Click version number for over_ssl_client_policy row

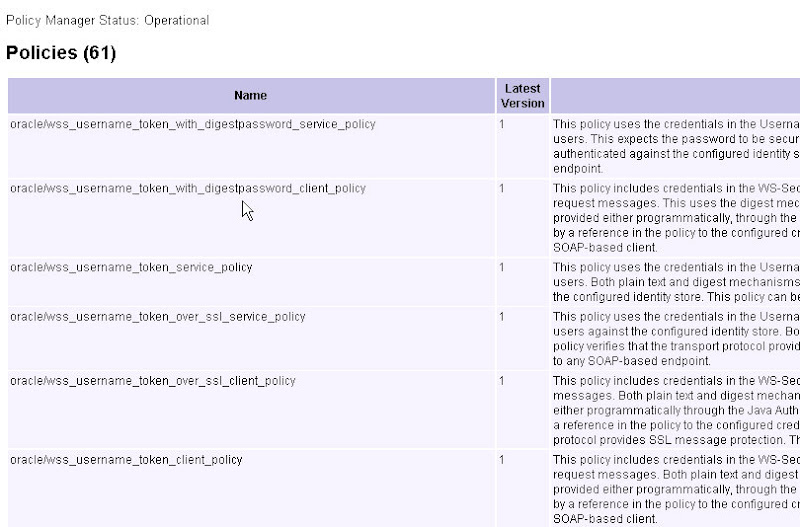pos(502,381)
